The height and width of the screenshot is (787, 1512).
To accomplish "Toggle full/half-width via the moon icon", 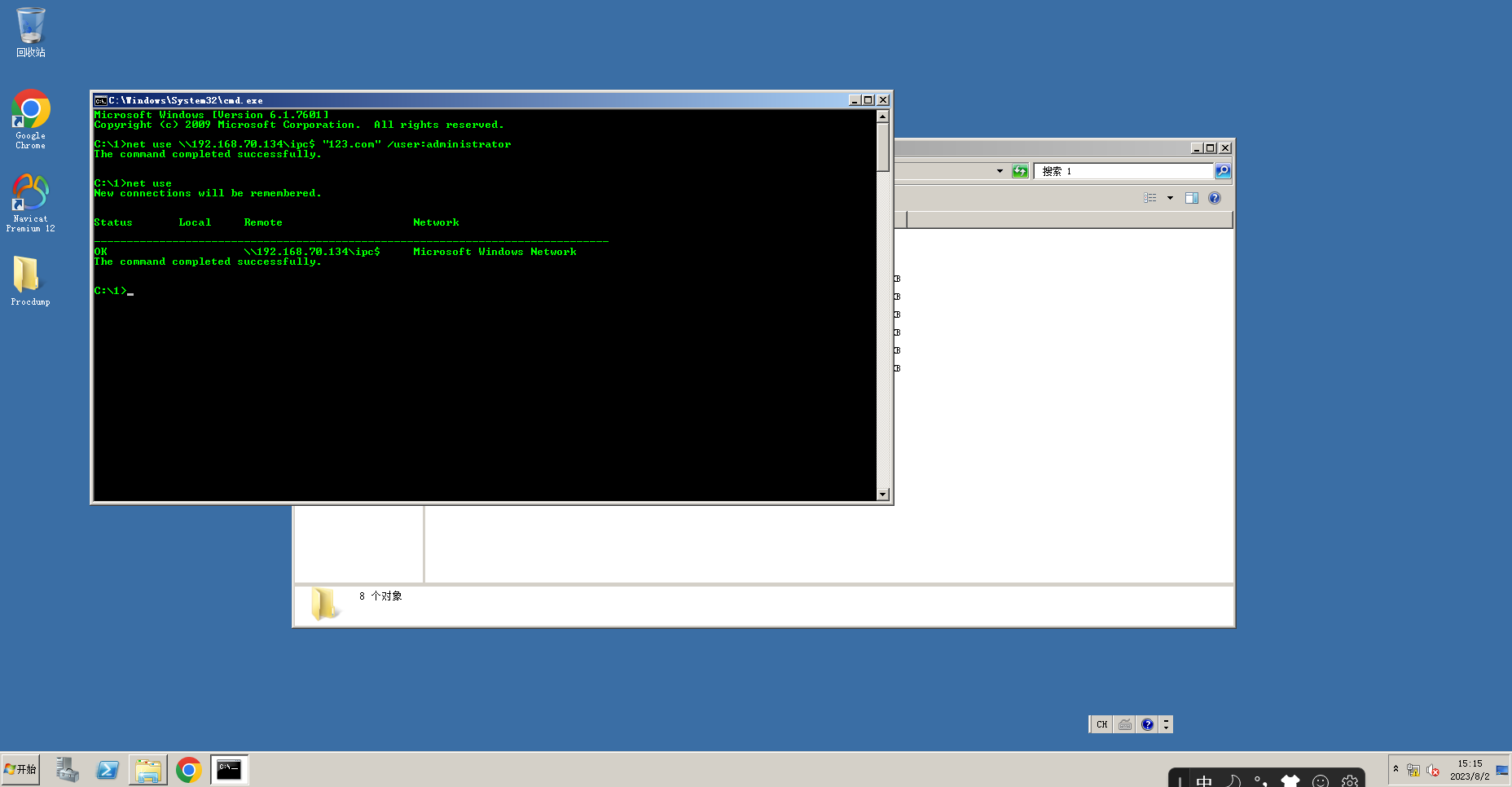I will (x=1236, y=780).
